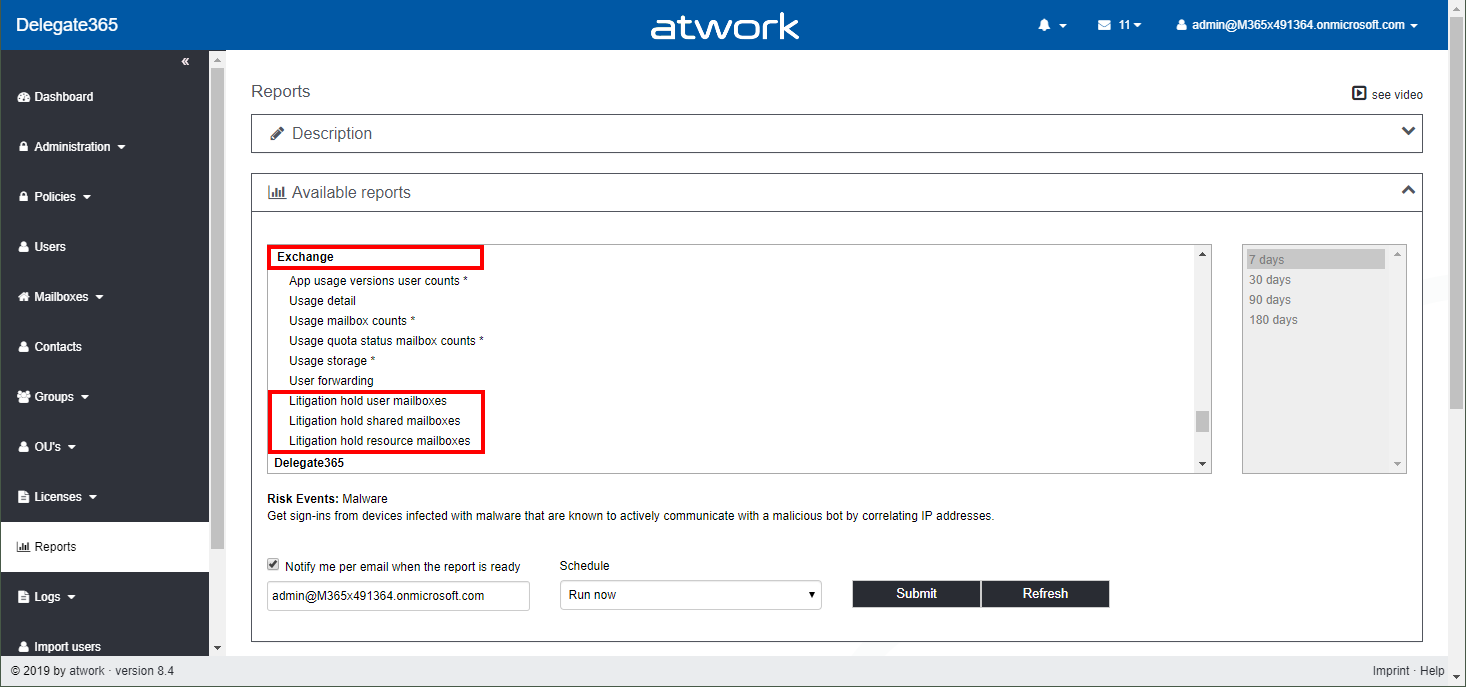The height and width of the screenshot is (687, 1466).
Task: Click the notification email address field
Action: click(398, 596)
